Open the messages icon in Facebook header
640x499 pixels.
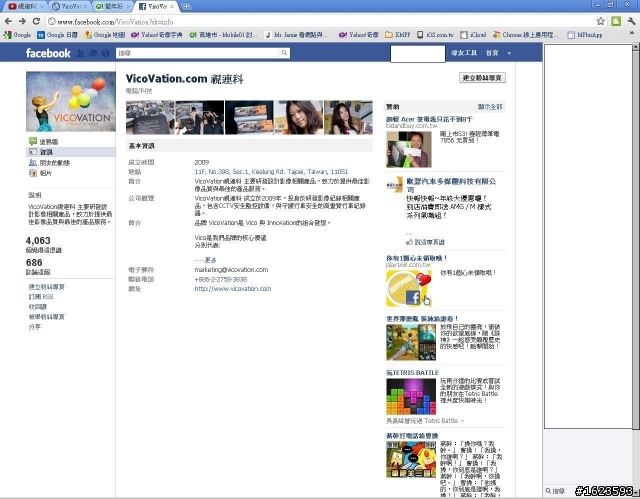pyautogui.click(x=93, y=53)
